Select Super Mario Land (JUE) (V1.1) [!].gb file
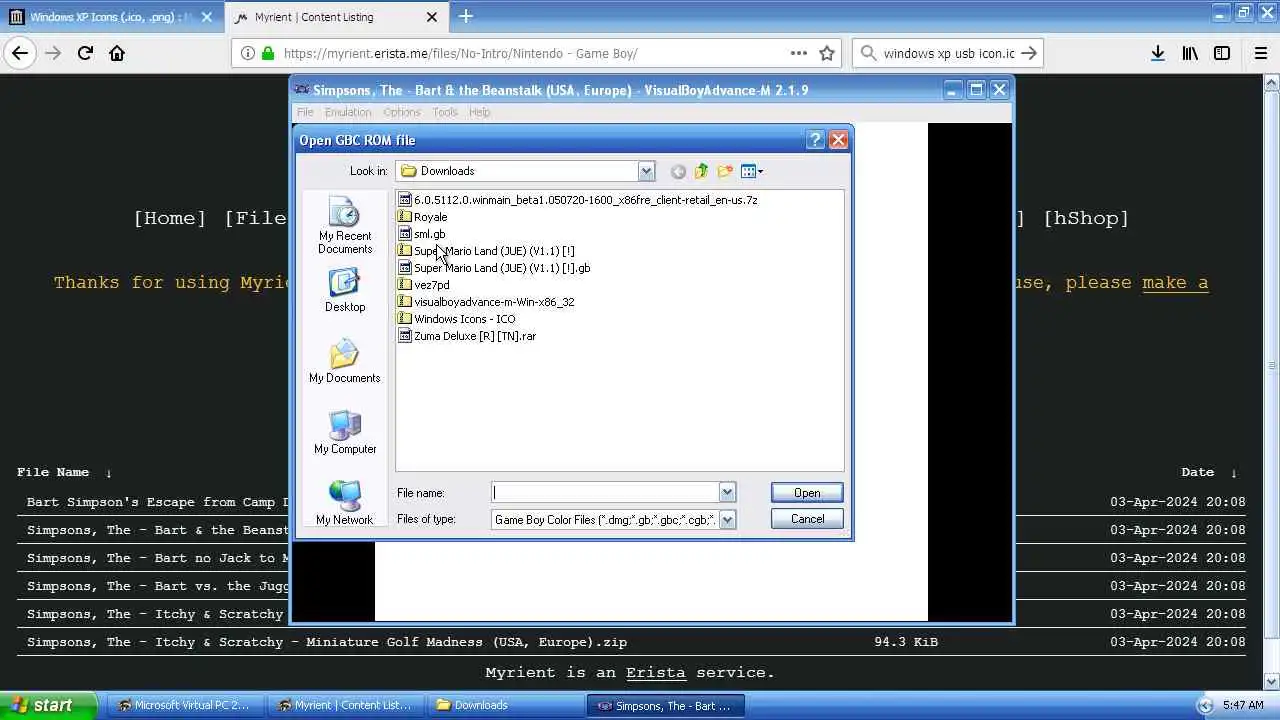The width and height of the screenshot is (1280, 720). (x=494, y=268)
